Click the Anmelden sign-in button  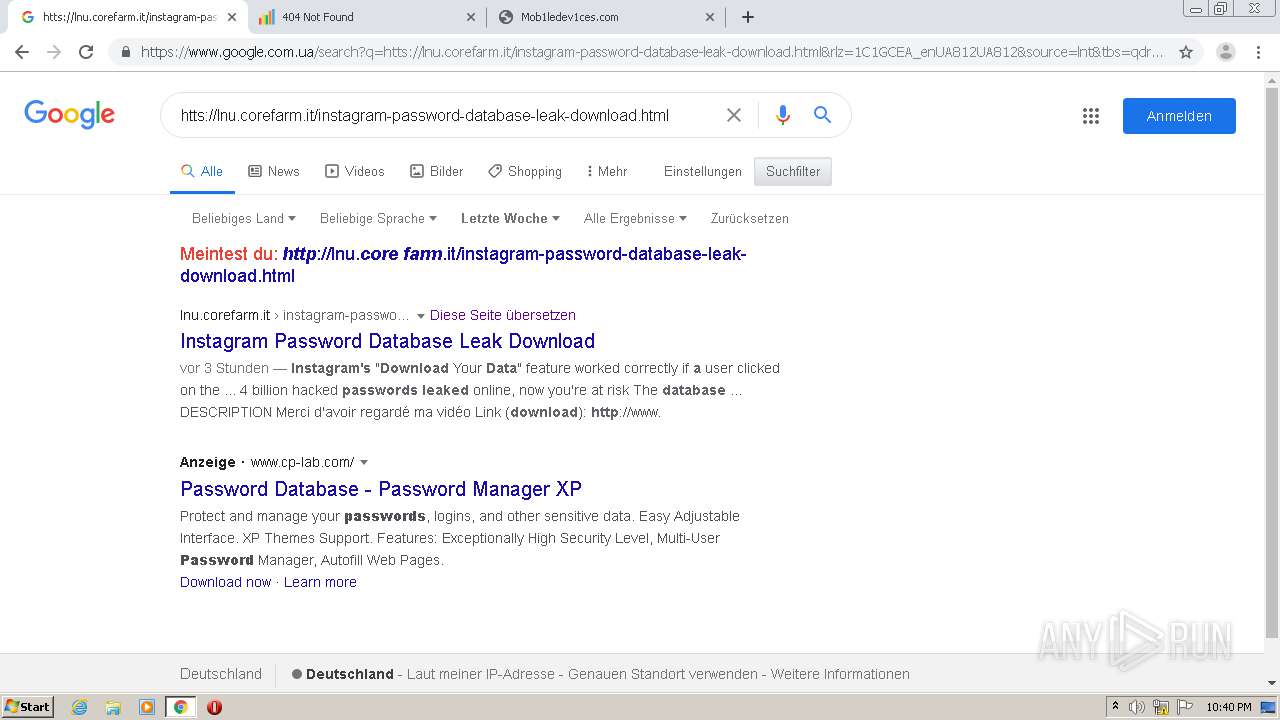1179,116
